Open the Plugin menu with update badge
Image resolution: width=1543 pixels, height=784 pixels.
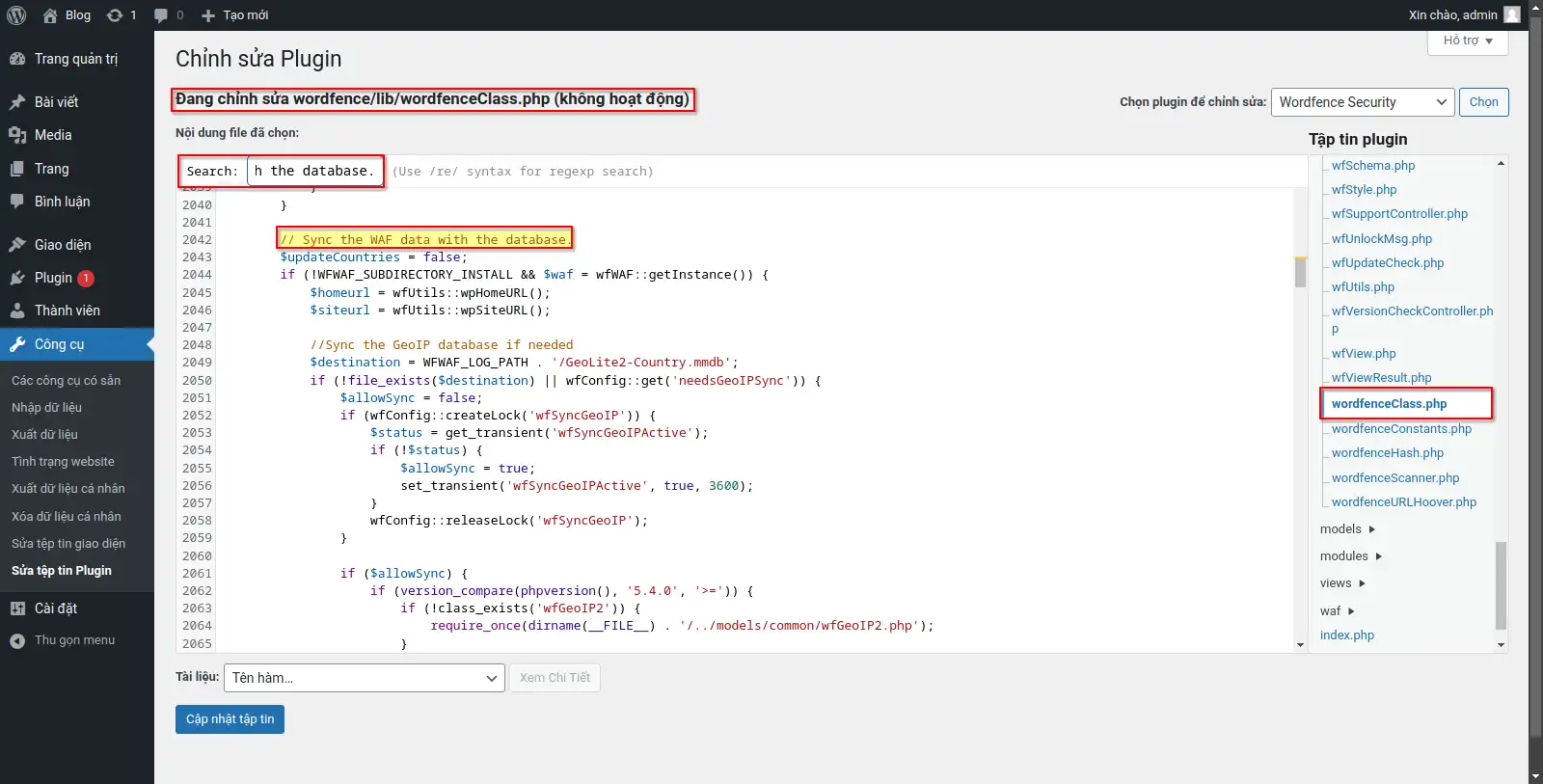pyautogui.click(x=54, y=278)
